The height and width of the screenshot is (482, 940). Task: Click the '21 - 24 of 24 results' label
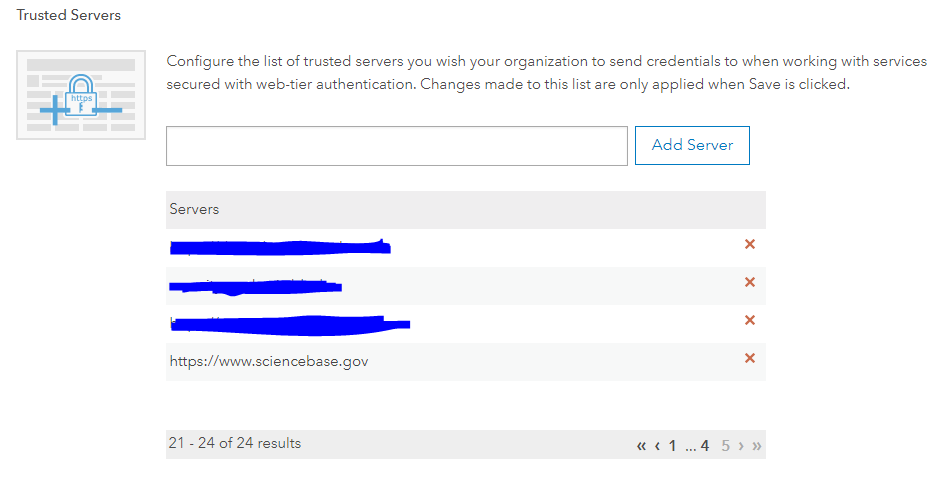235,443
